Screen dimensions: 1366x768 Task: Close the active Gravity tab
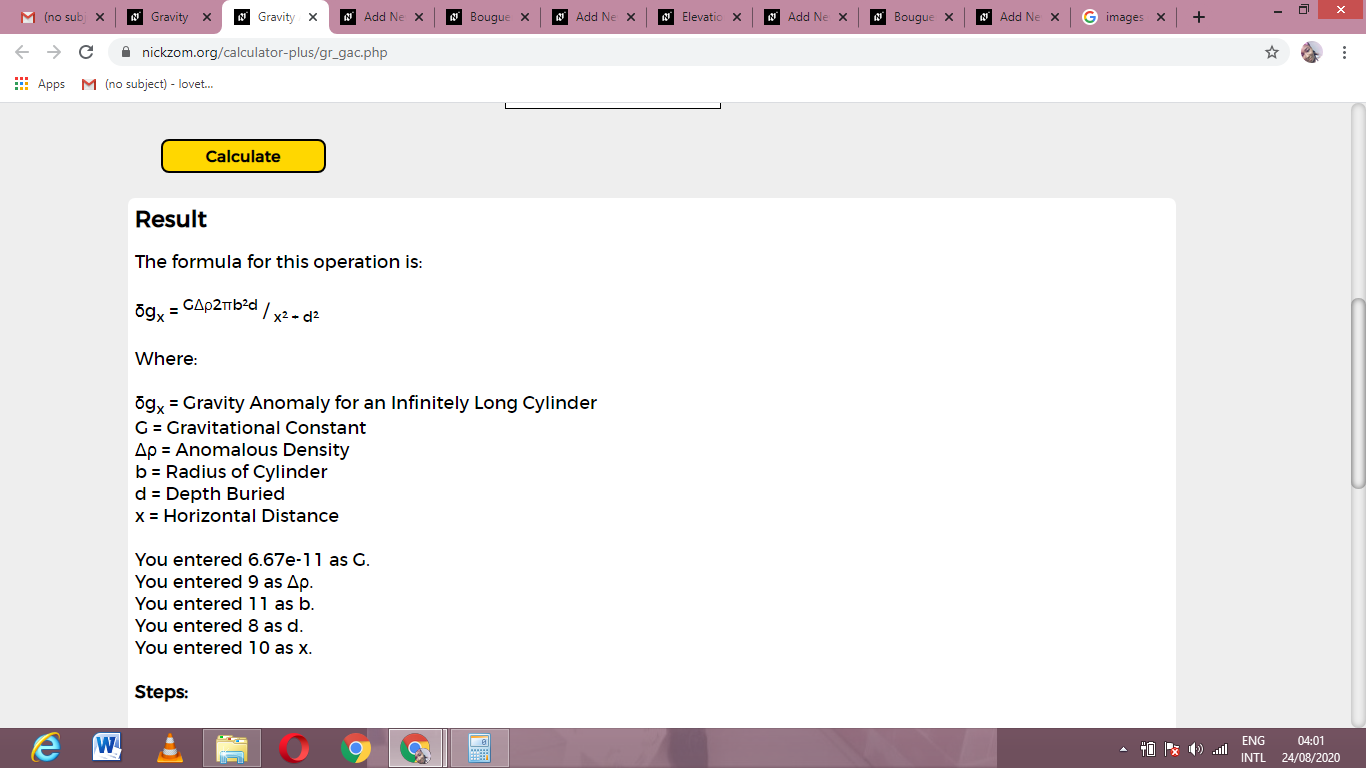click(312, 17)
